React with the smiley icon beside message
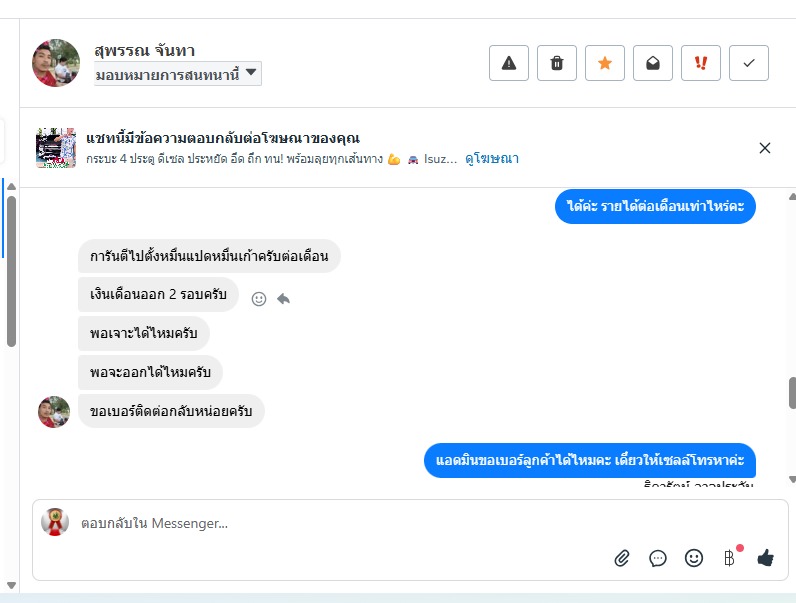796x603 pixels. point(259,298)
